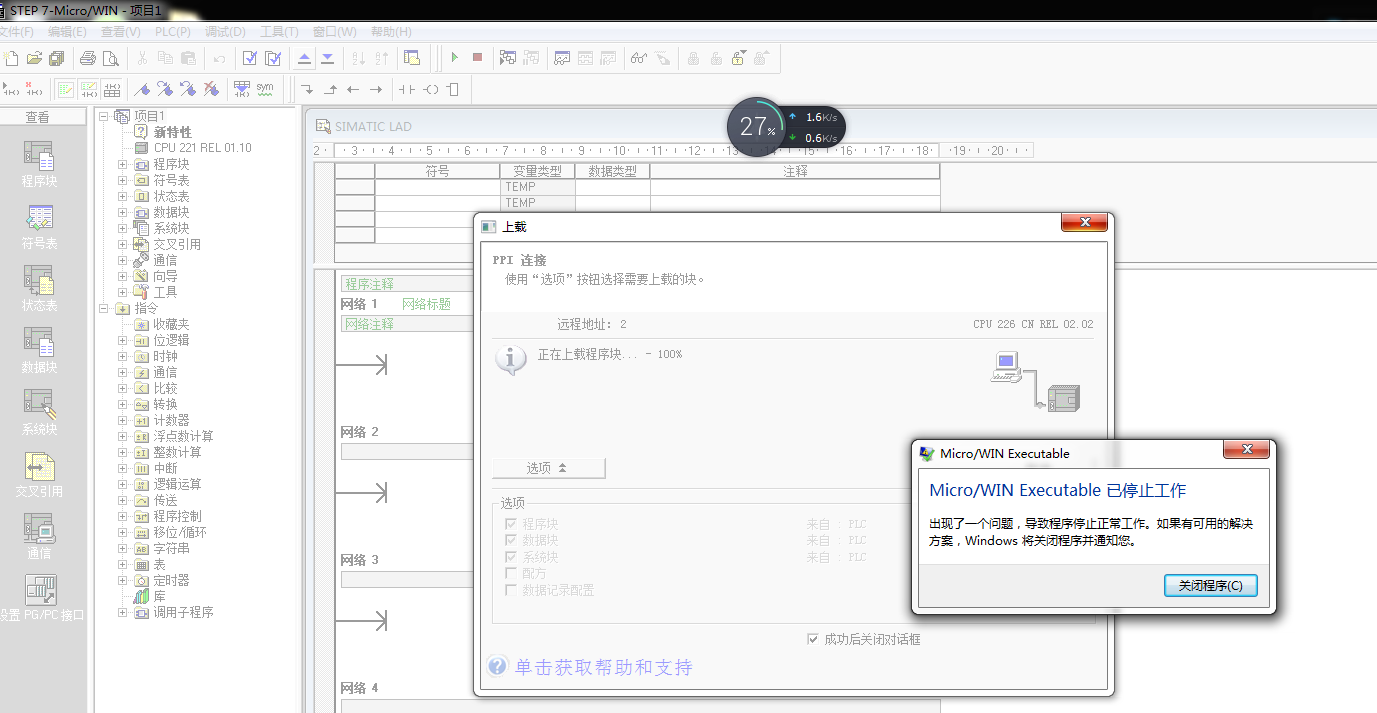
Task: Expand the 位逻辑 instruction tree node
Action: [x=123, y=340]
